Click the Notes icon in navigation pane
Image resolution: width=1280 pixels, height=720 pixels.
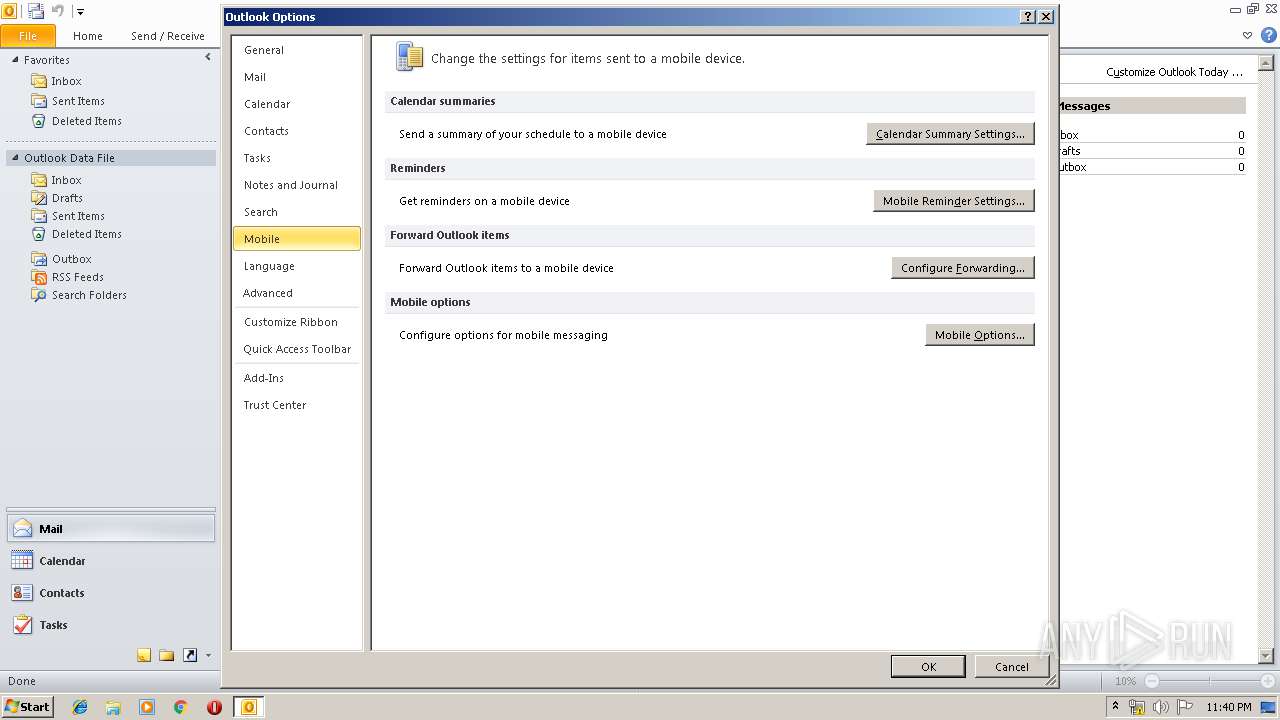144,656
